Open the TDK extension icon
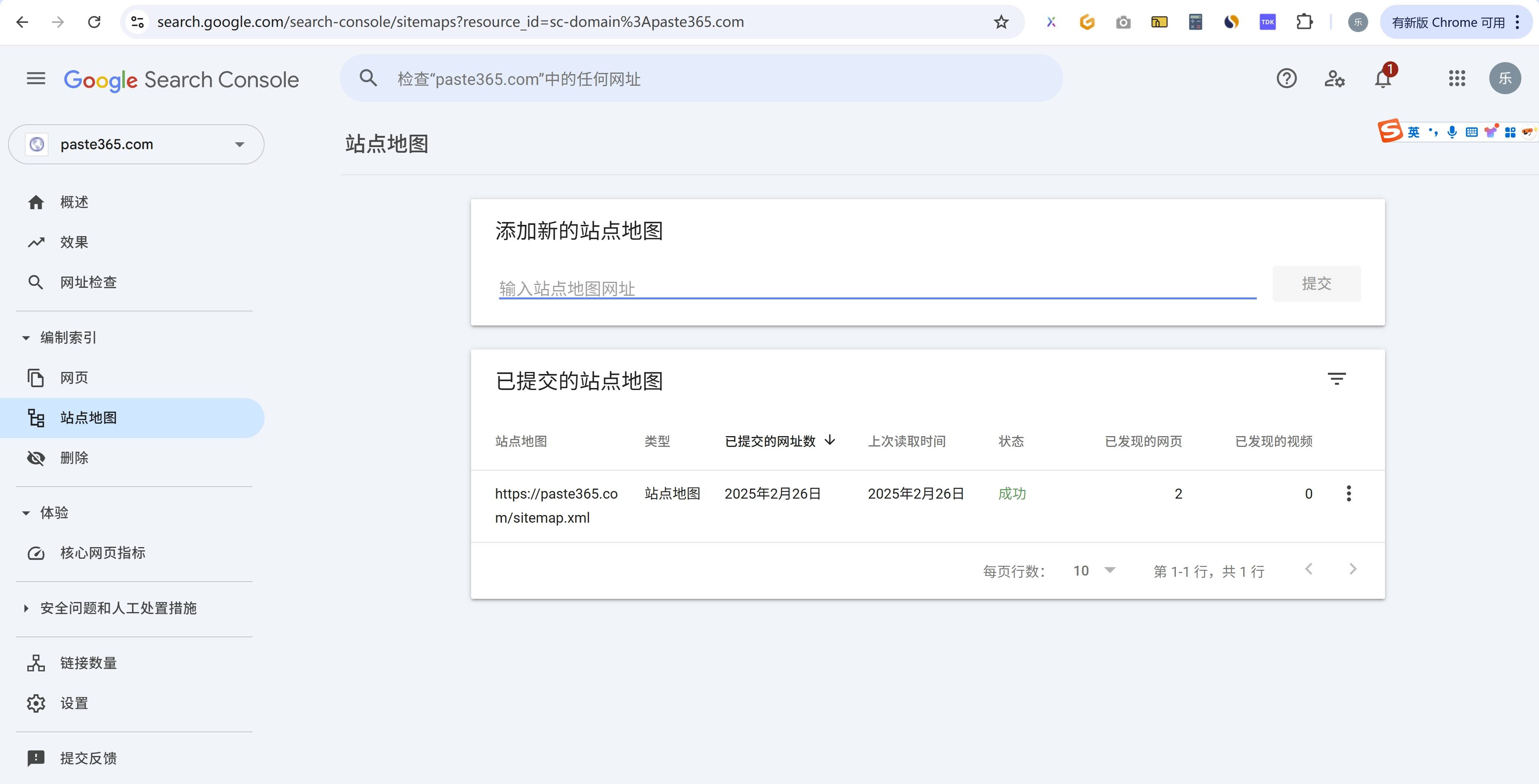 point(1268,22)
